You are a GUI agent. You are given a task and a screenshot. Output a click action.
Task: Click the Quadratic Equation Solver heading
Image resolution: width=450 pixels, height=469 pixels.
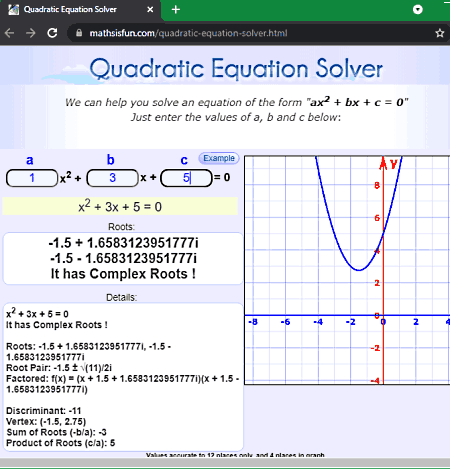pos(236,69)
